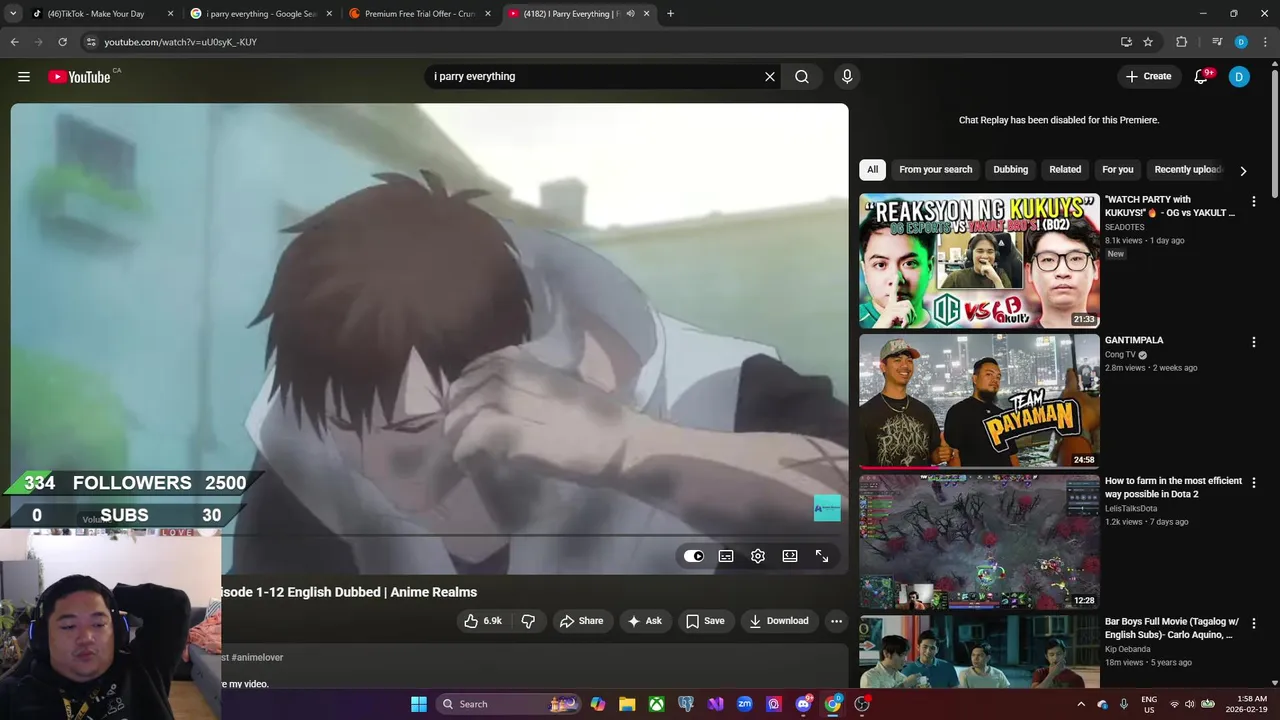Open options for How to farm Dota 2 video
This screenshot has height=720, width=1280.
(1254, 483)
